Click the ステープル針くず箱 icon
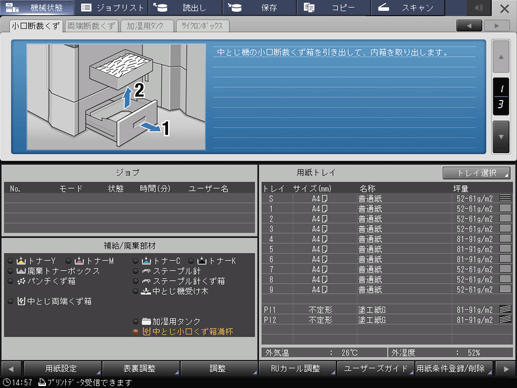Image resolution: width=517 pixels, height=388 pixels. point(146,281)
